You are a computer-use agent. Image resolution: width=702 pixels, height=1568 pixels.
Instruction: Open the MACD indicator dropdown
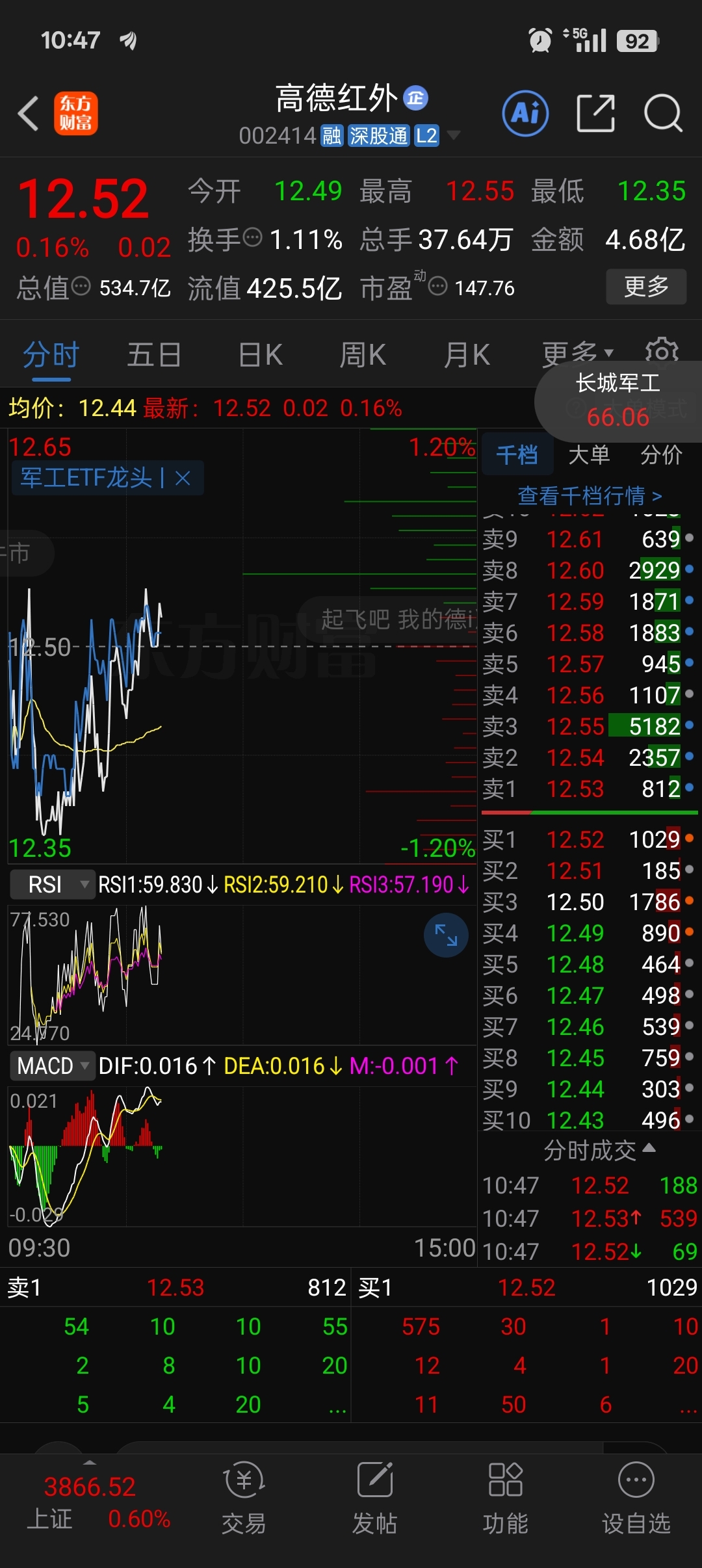click(x=52, y=1065)
